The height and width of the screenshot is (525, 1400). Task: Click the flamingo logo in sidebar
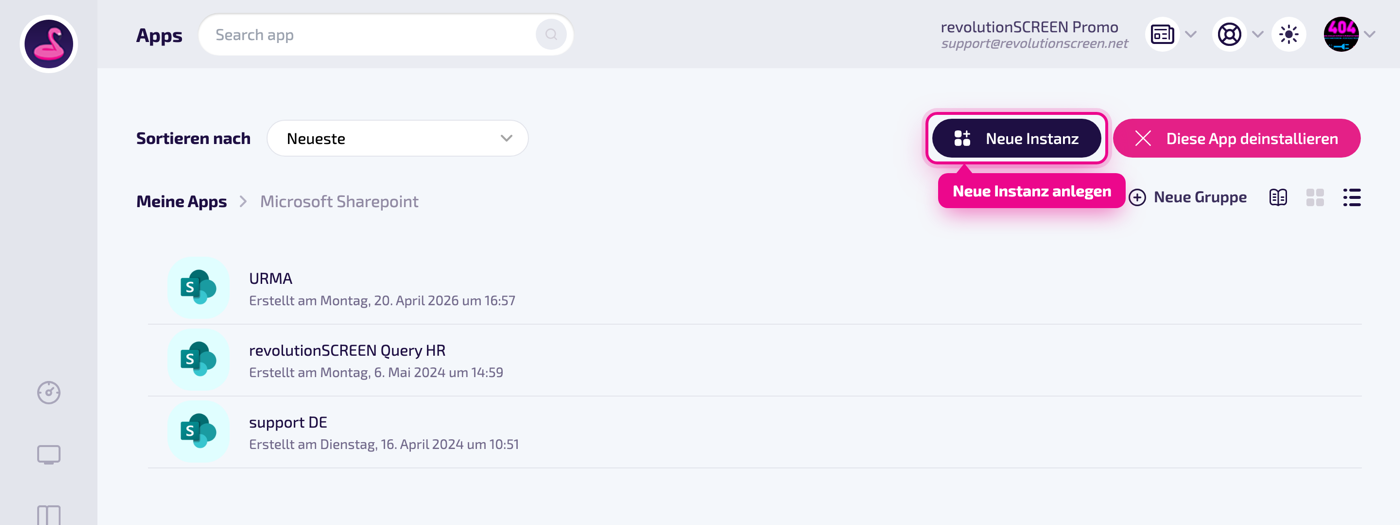(49, 44)
